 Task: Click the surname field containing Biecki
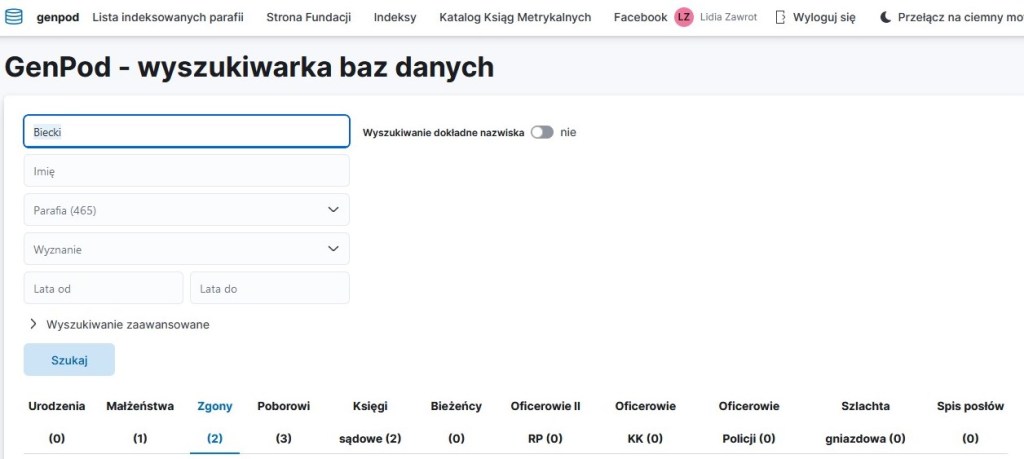click(x=186, y=131)
